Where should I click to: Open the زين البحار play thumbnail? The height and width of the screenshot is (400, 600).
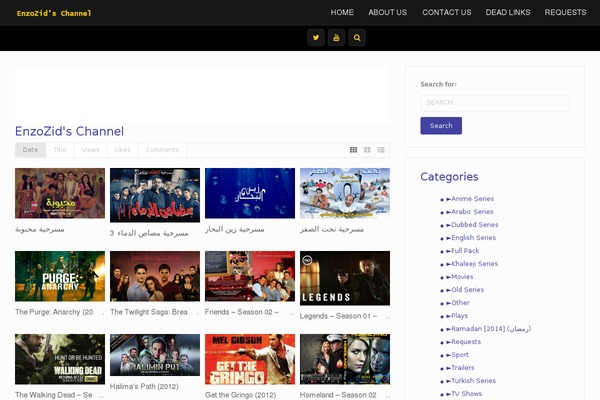(250, 193)
